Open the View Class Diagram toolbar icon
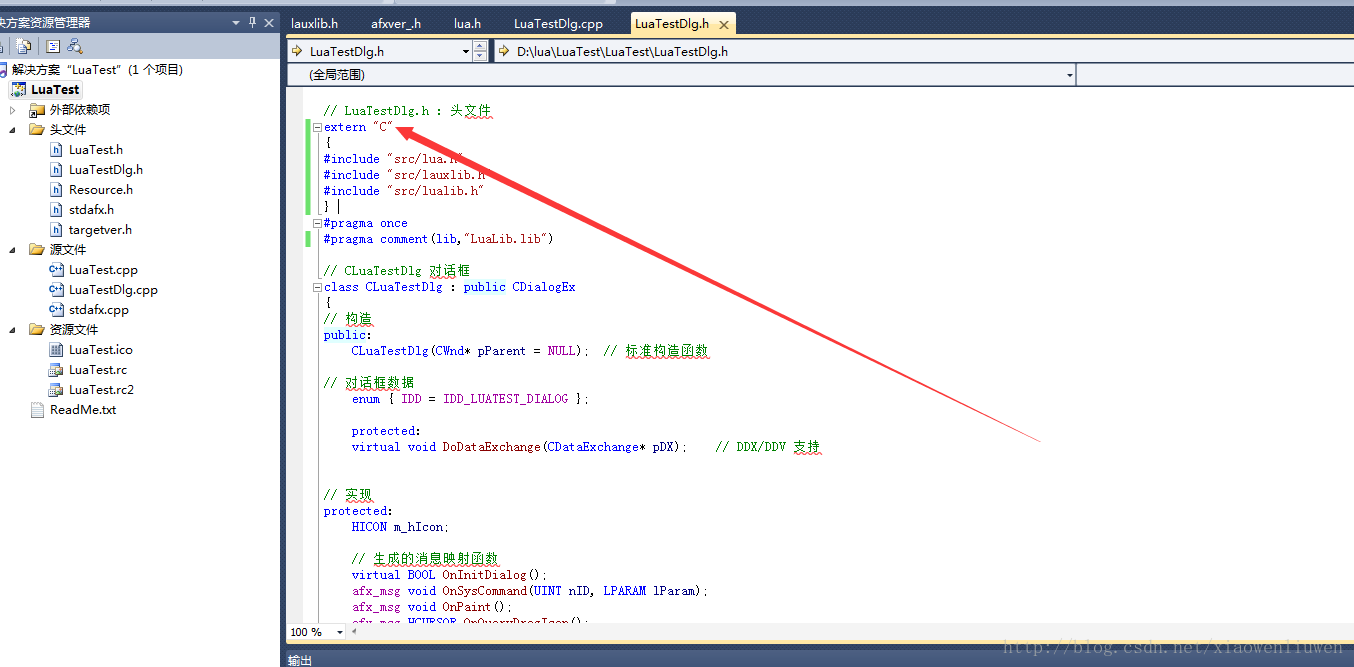This screenshot has height=667, width=1354. [75, 46]
